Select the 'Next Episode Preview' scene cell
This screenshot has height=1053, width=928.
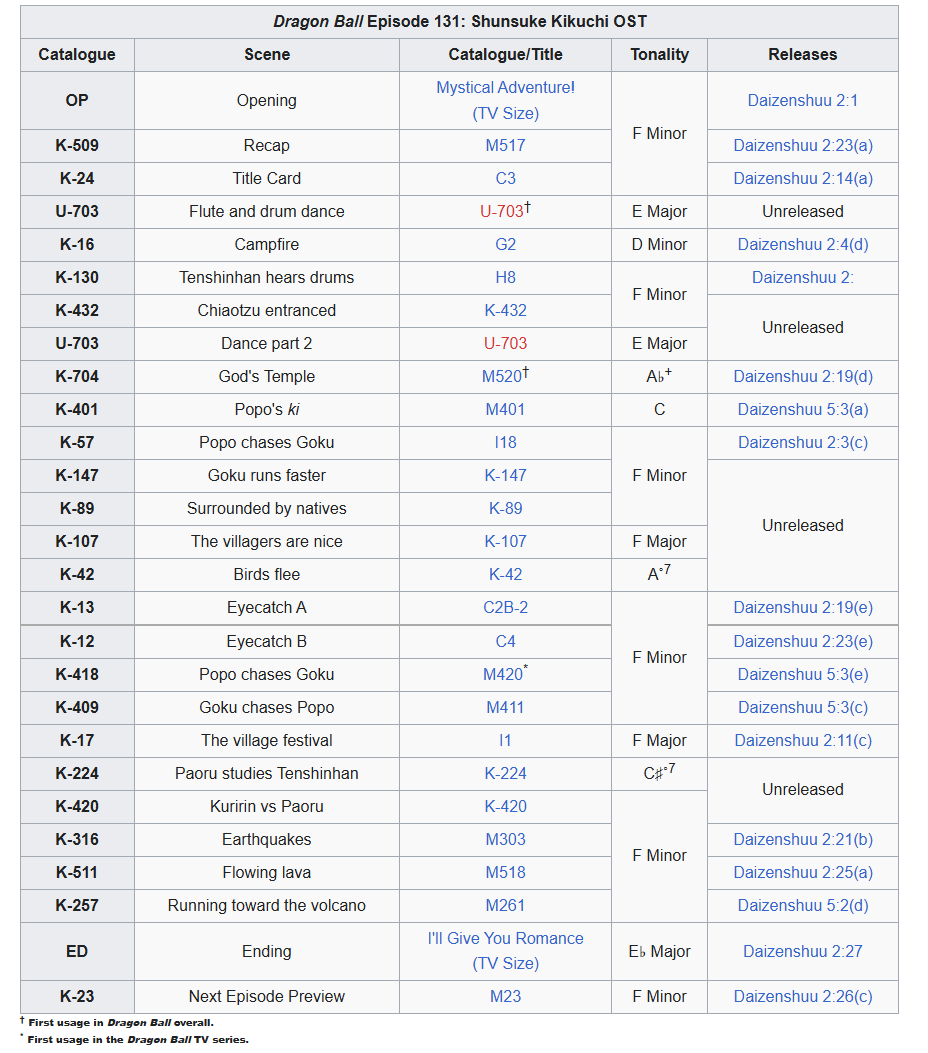(x=267, y=995)
